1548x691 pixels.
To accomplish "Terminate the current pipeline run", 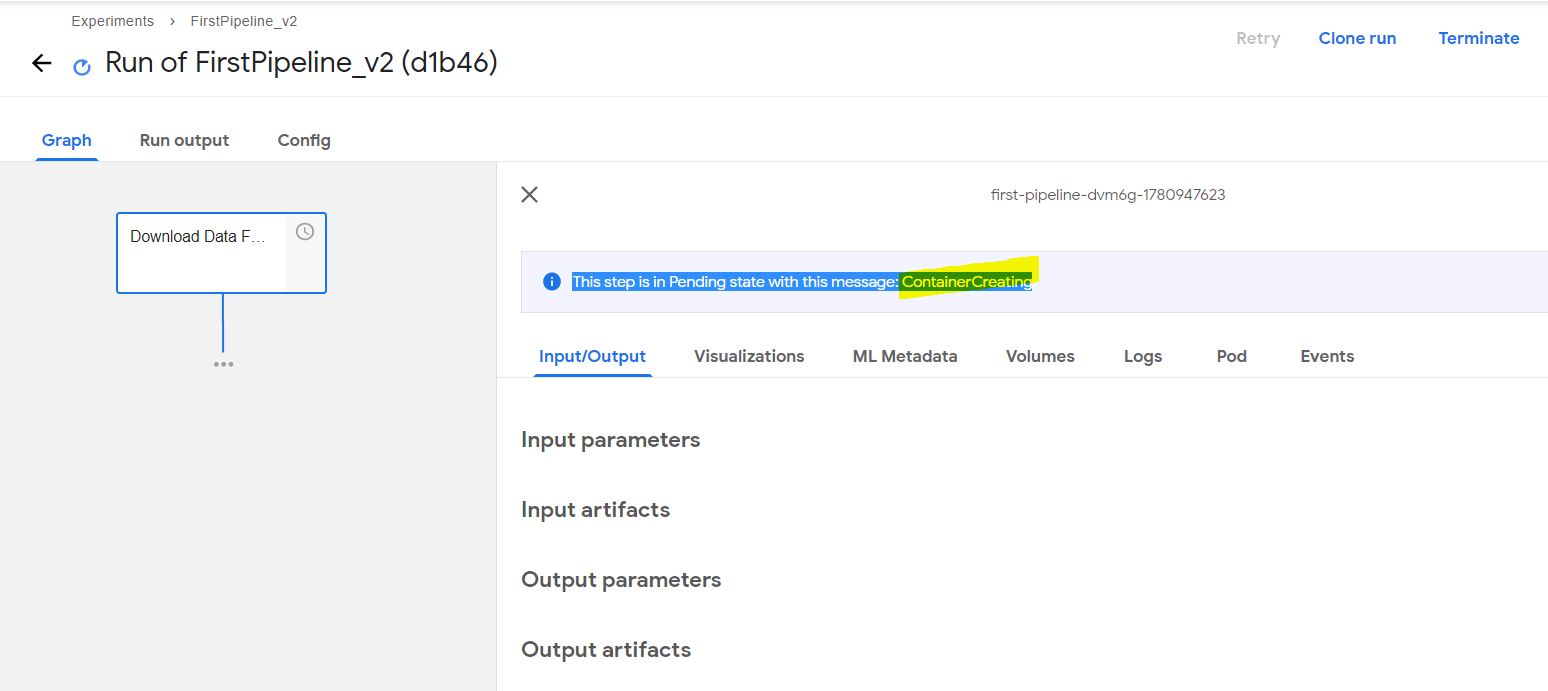I will [x=1479, y=38].
